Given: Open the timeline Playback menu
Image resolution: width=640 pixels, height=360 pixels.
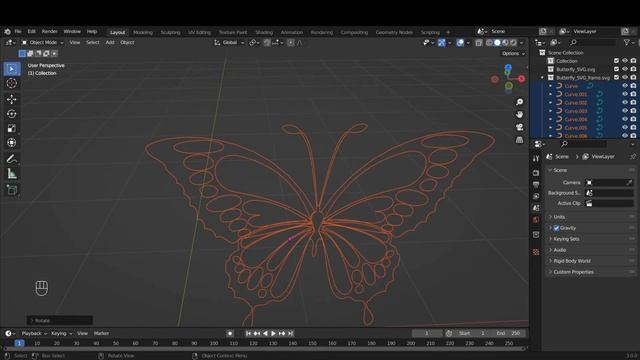Looking at the screenshot, I should tap(34, 333).
